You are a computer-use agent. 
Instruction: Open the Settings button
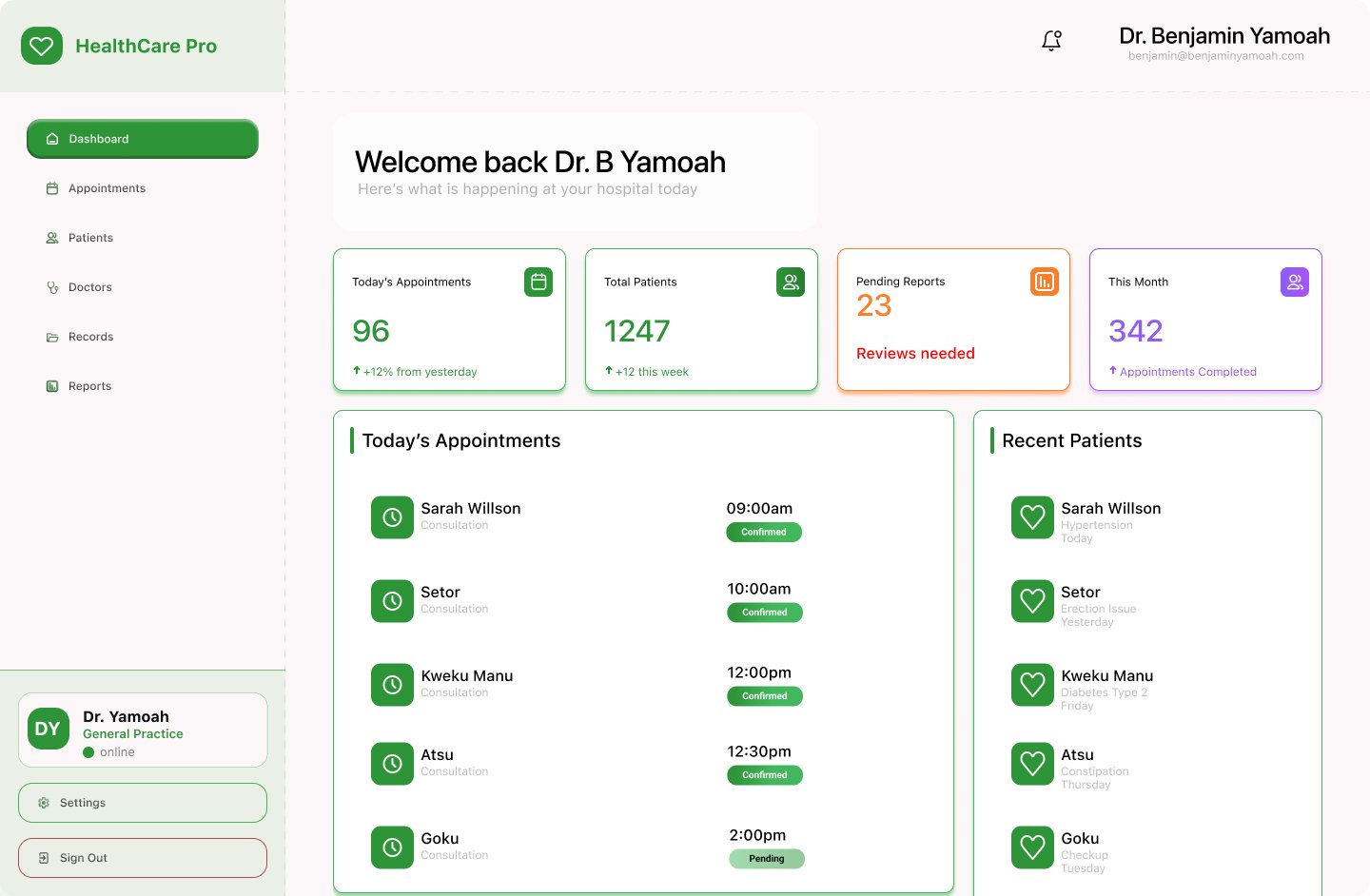click(143, 803)
